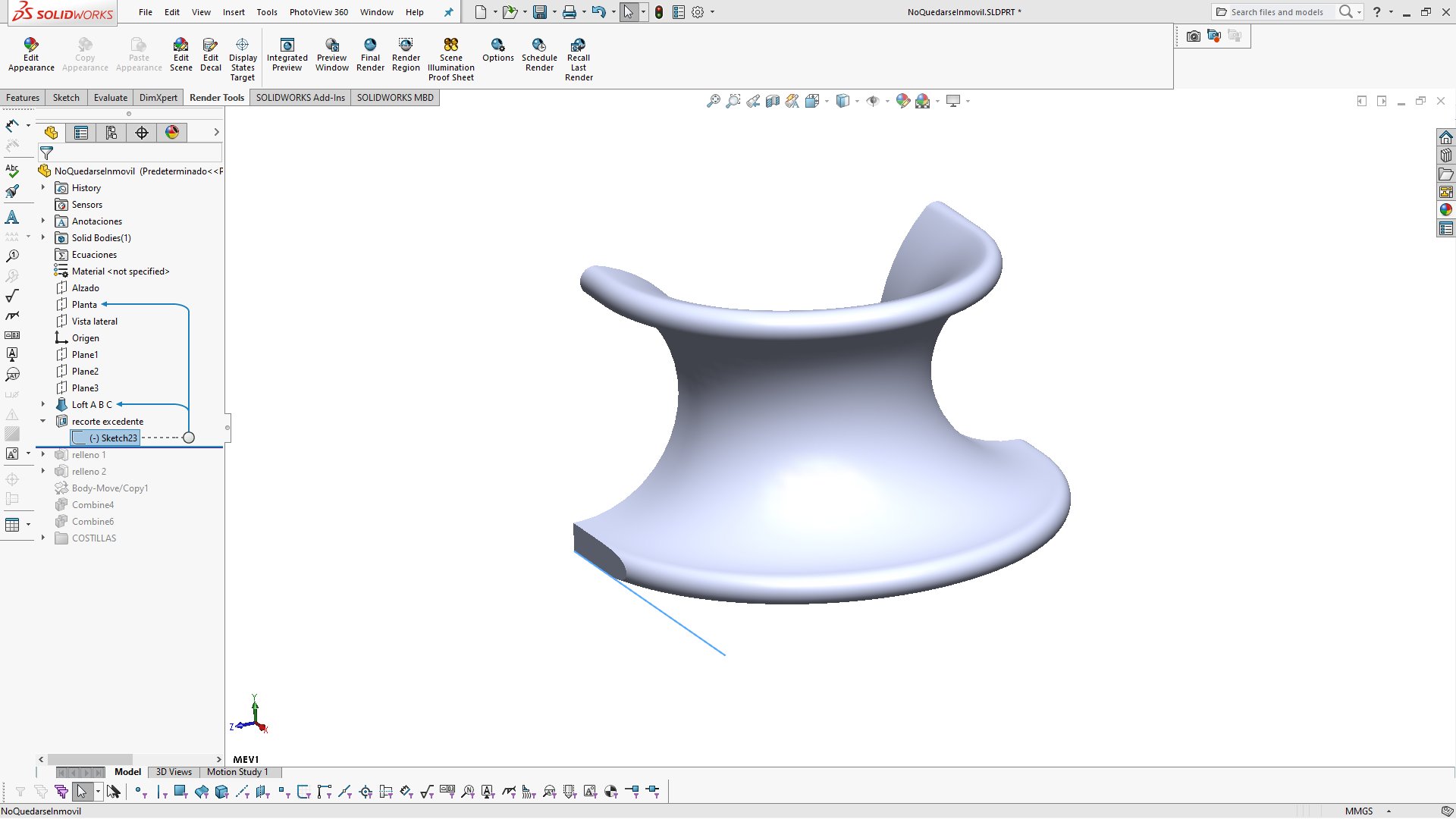The width and height of the screenshot is (1456, 819).
Task: Click the Zoom to Fit icon
Action: coord(714,101)
